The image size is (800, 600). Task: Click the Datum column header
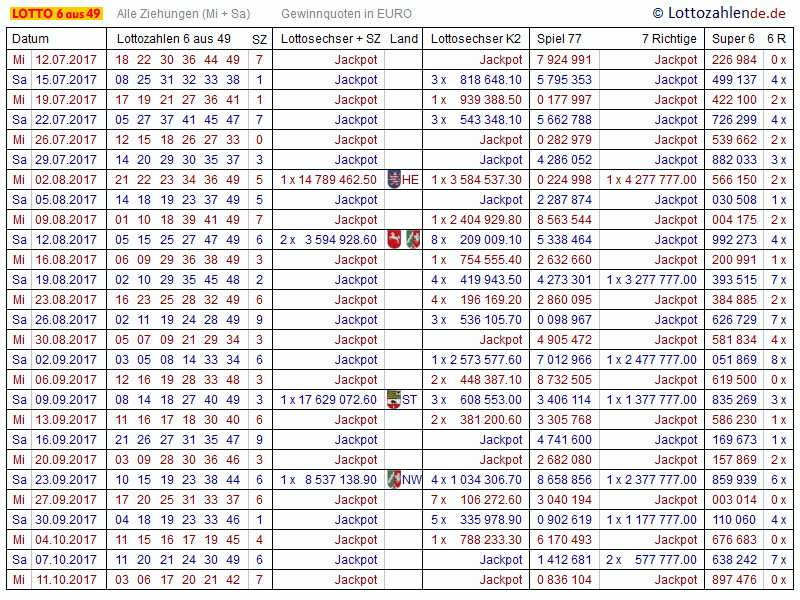(x=30, y=38)
